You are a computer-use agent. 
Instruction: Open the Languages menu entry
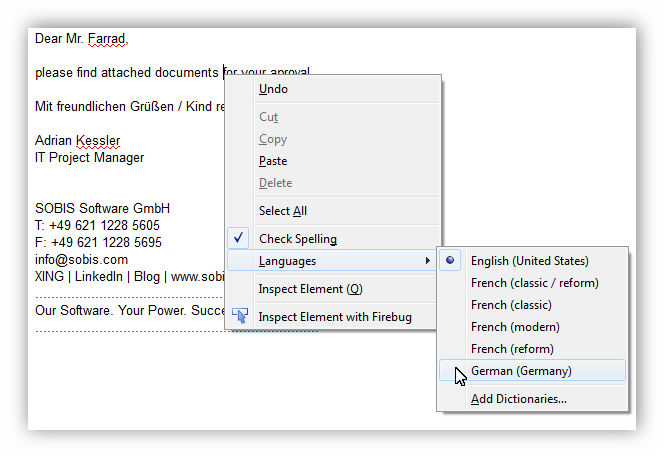click(333, 261)
